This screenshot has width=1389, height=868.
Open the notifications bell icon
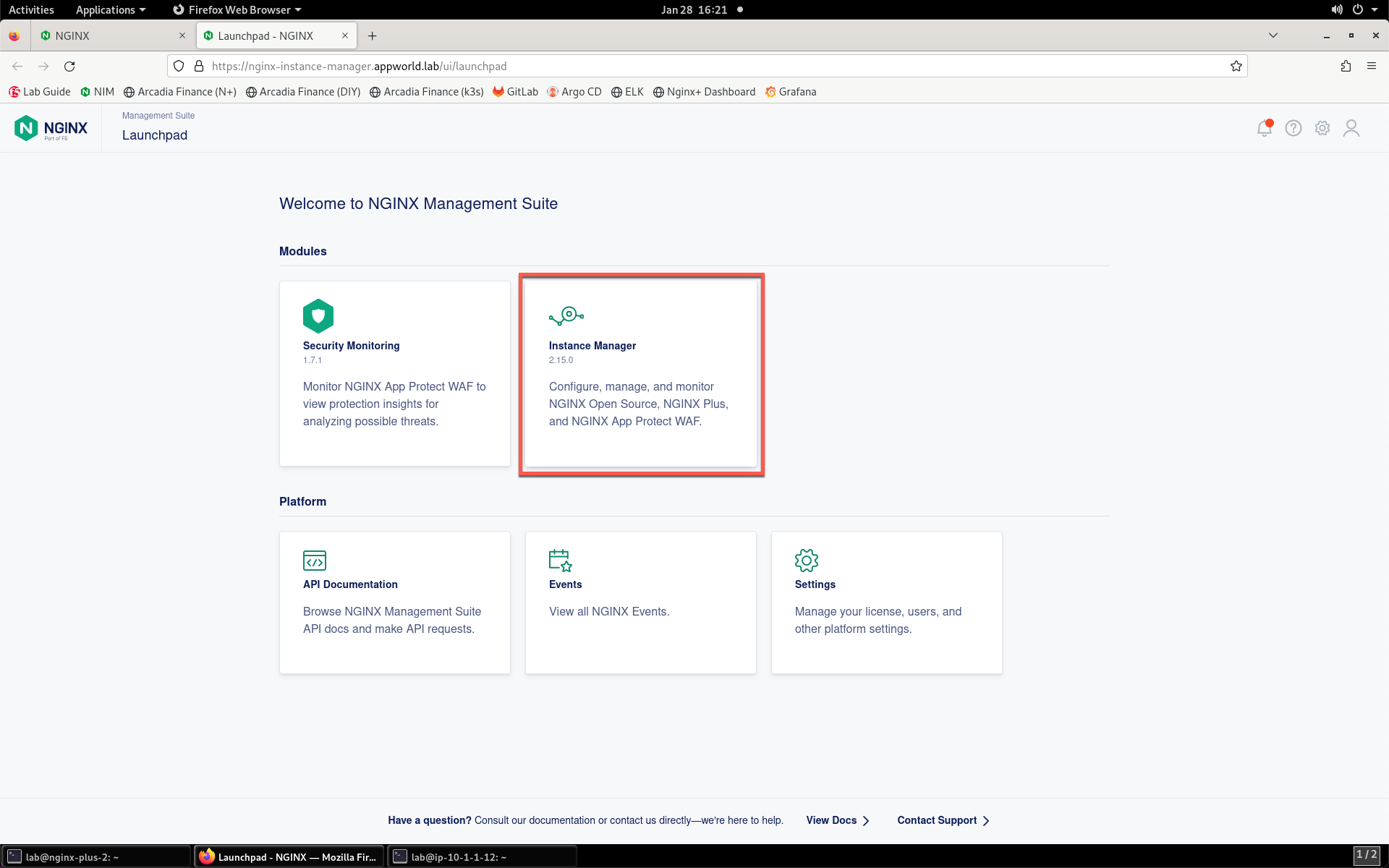tap(1265, 128)
